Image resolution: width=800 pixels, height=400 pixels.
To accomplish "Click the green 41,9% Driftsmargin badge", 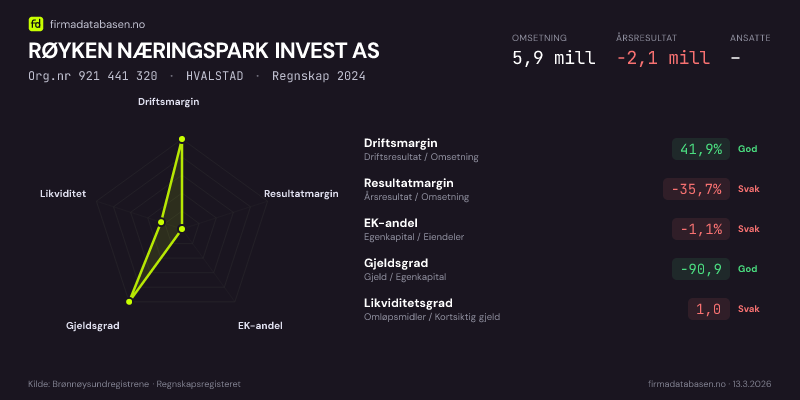I will coord(700,149).
